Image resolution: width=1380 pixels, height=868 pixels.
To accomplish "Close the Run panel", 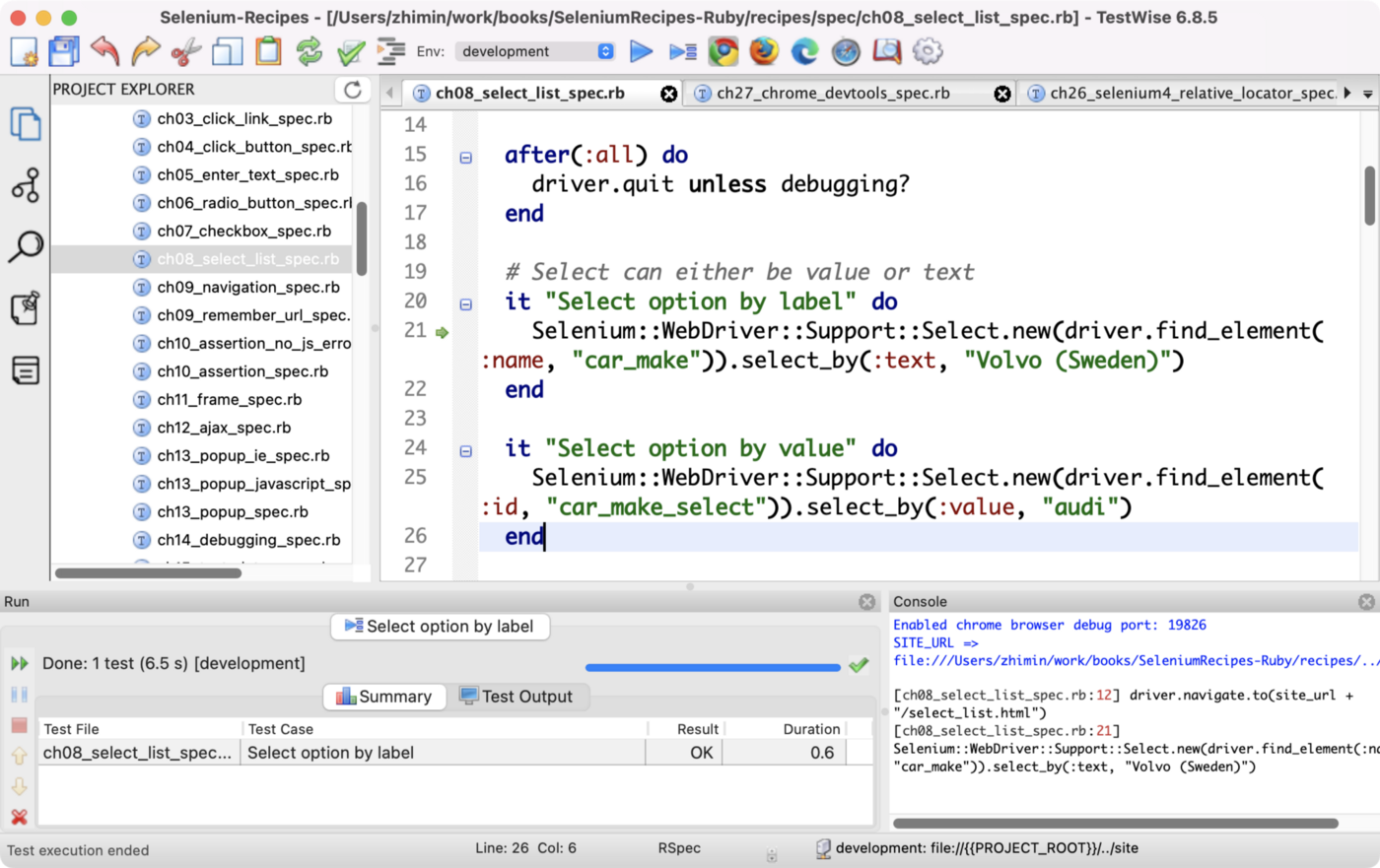I will click(x=867, y=602).
